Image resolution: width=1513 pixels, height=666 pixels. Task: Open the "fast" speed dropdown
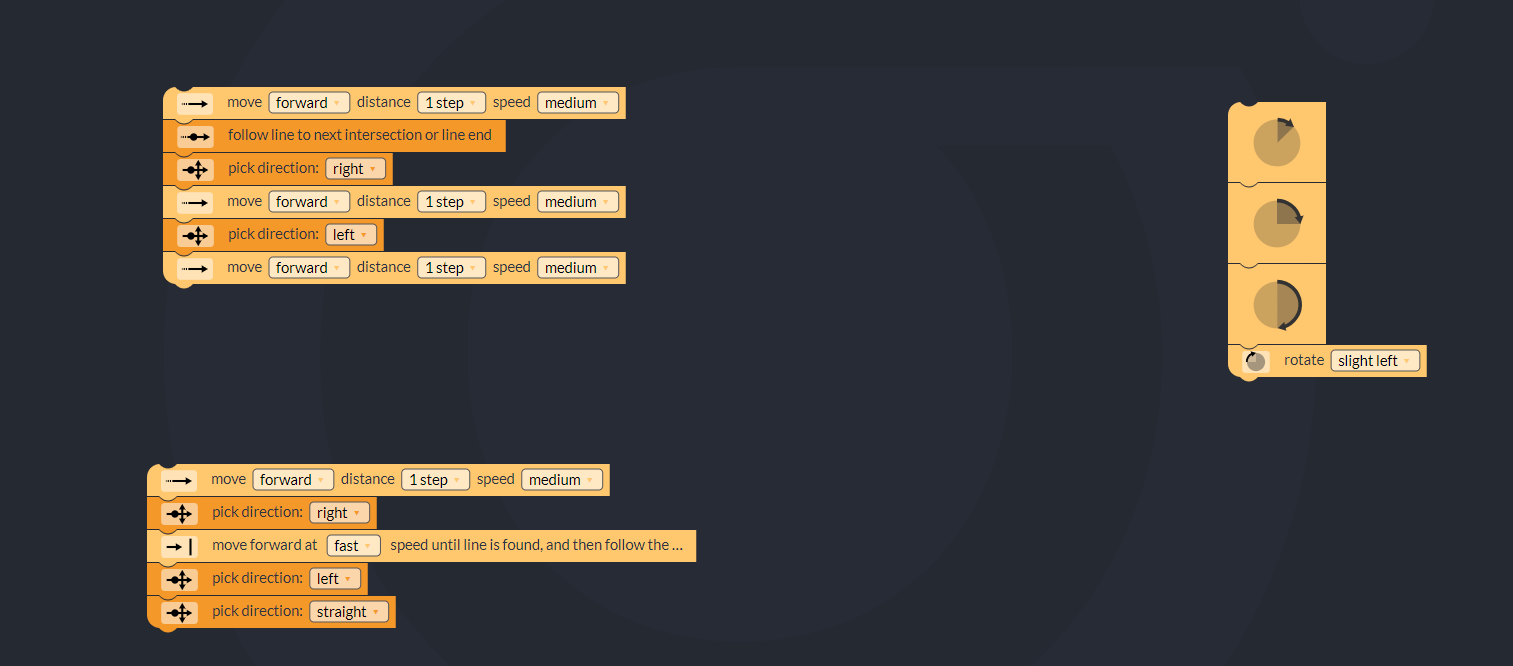[x=353, y=546]
